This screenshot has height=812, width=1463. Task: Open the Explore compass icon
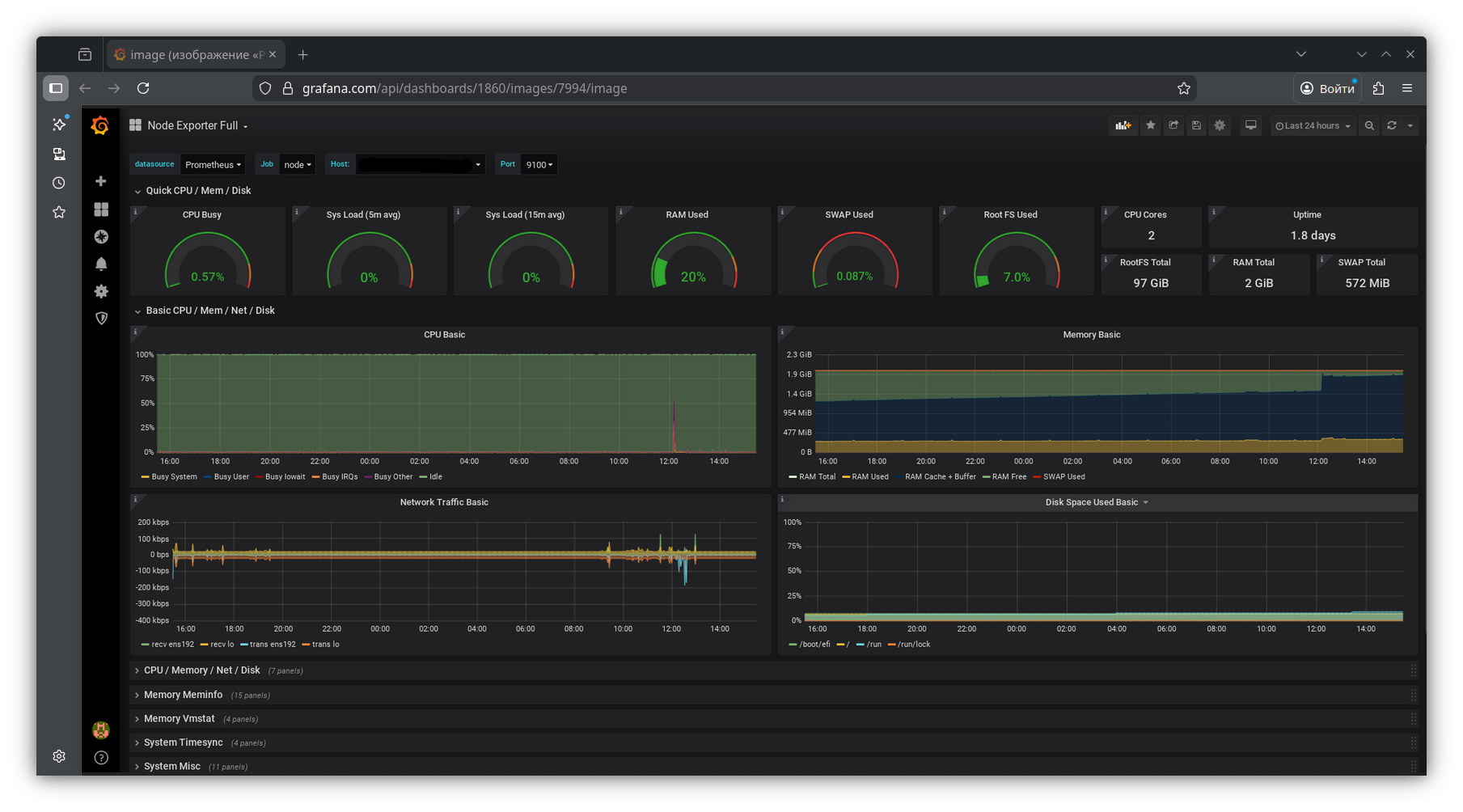click(101, 237)
